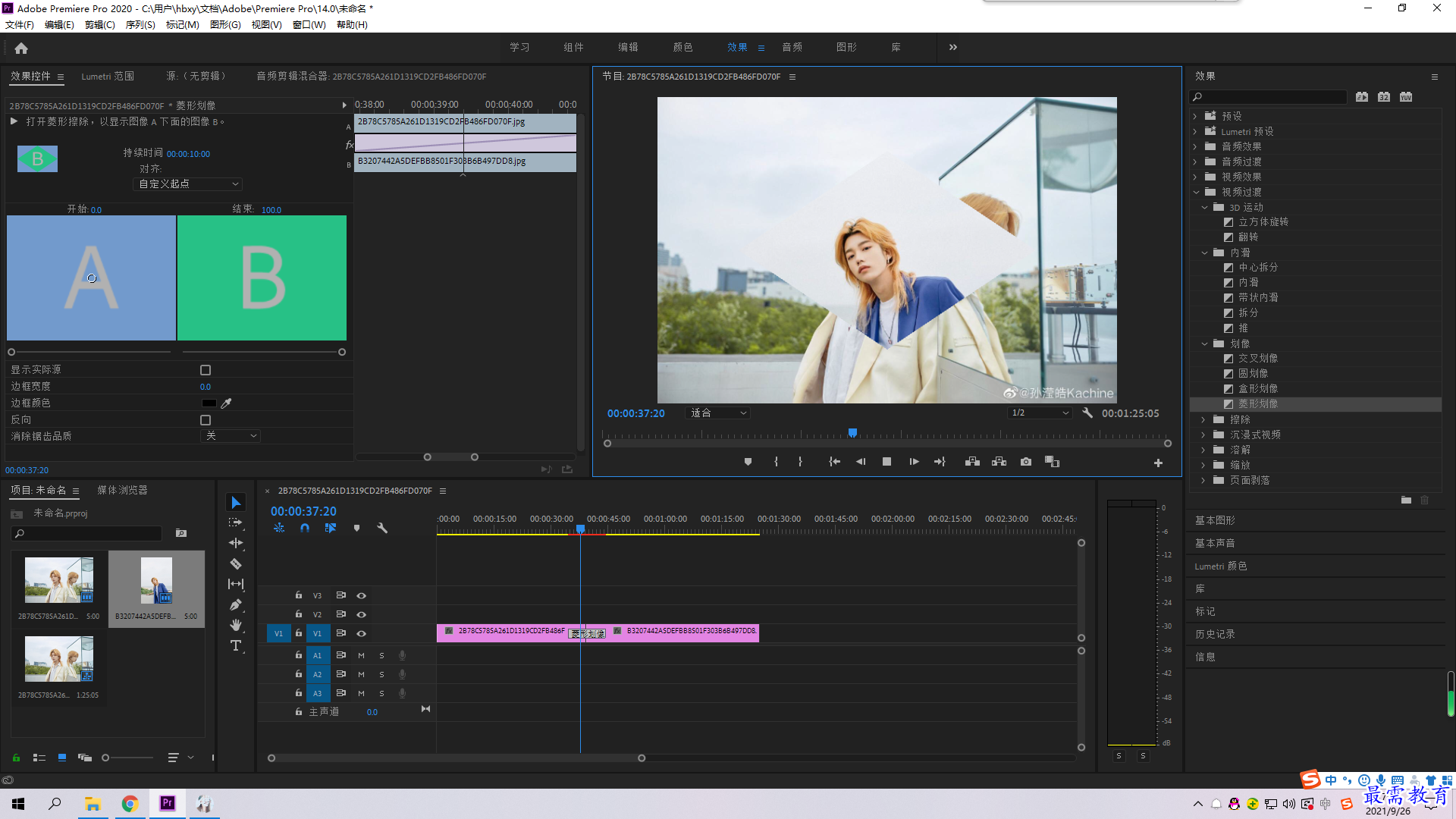Select the Razor tool
Screen dimensions: 1456x819
(236, 563)
